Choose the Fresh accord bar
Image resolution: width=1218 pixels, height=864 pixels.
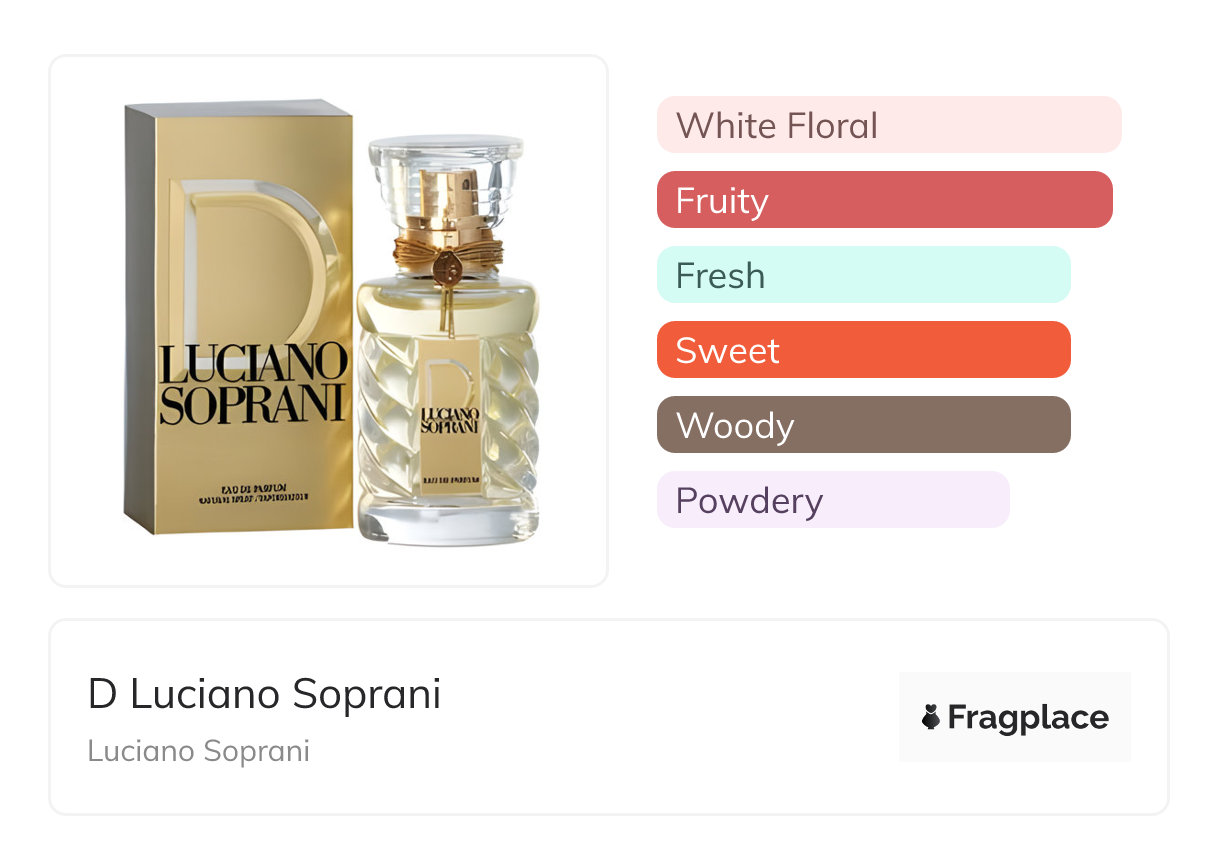(863, 275)
